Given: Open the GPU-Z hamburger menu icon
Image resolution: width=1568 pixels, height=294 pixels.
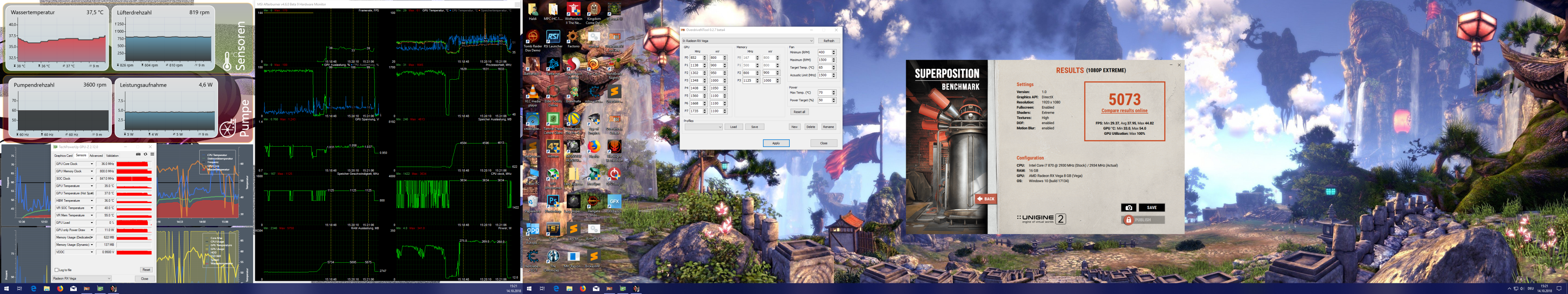Looking at the screenshot, I should (152, 155).
